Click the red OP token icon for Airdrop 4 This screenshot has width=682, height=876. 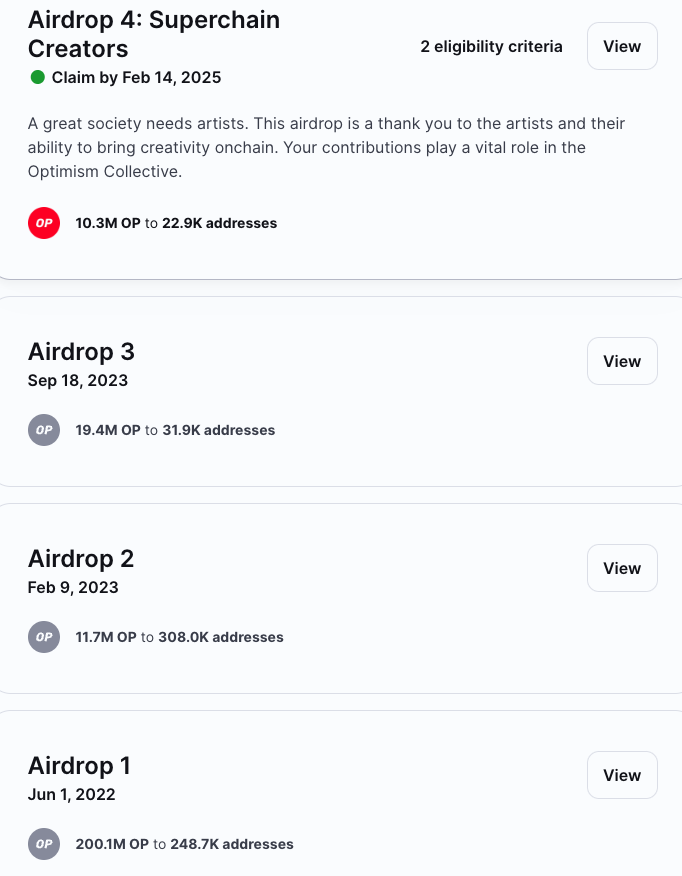[44, 223]
